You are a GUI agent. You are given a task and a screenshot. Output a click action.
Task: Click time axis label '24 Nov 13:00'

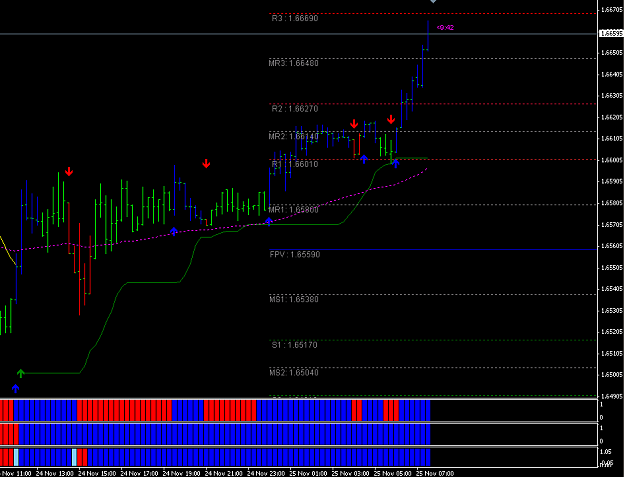click(55, 473)
